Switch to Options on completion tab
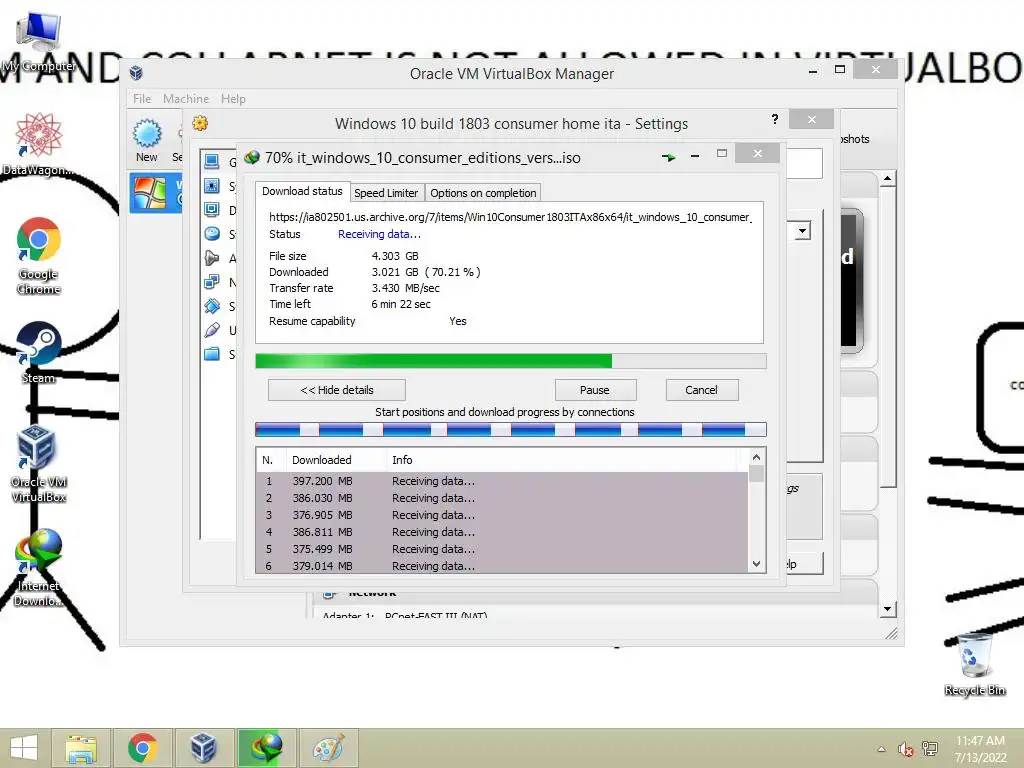1024x768 pixels. tap(483, 193)
